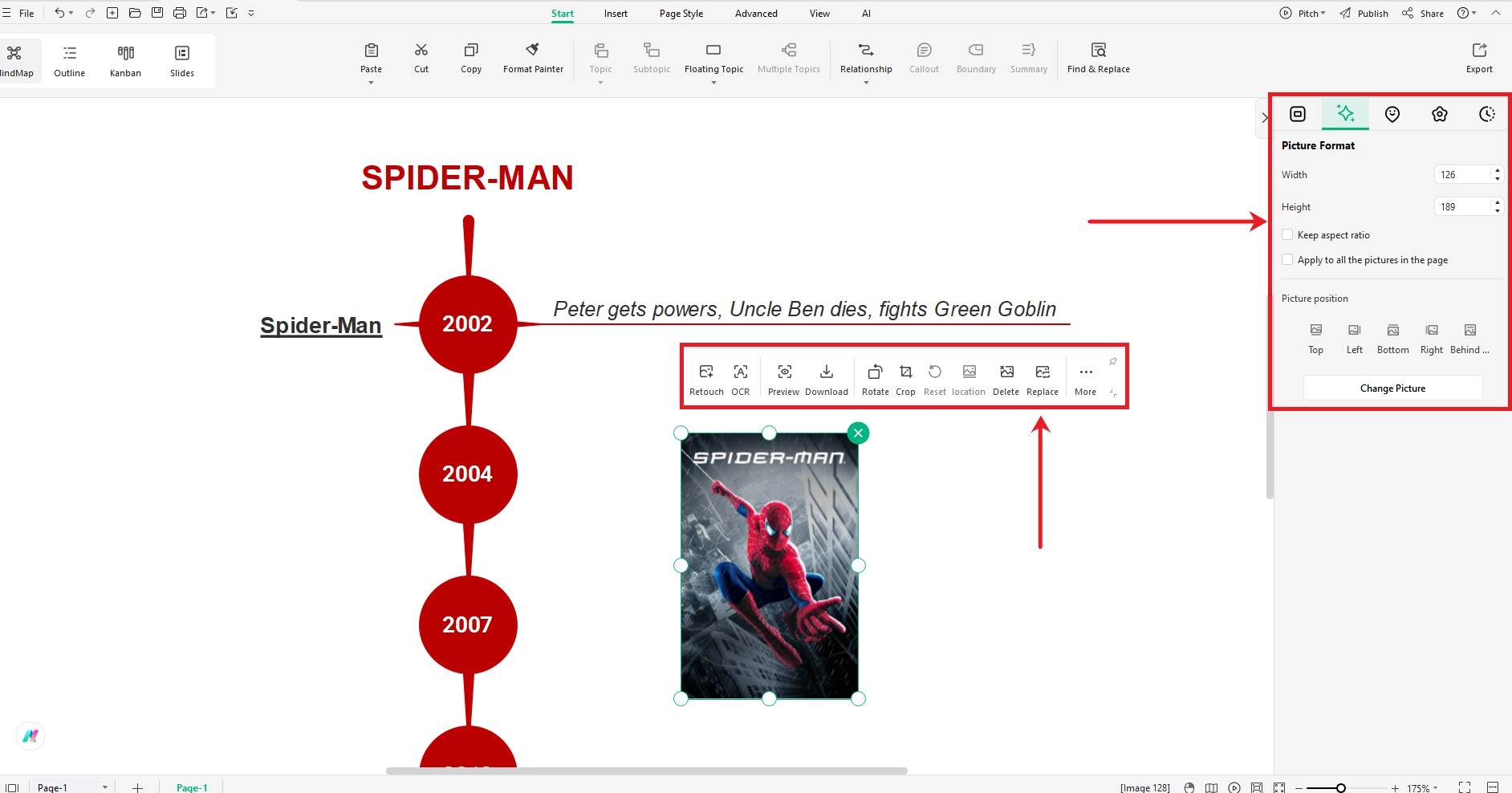Toggle fullscreen from status bar
This screenshot has width=1512, height=793.
point(1465,787)
